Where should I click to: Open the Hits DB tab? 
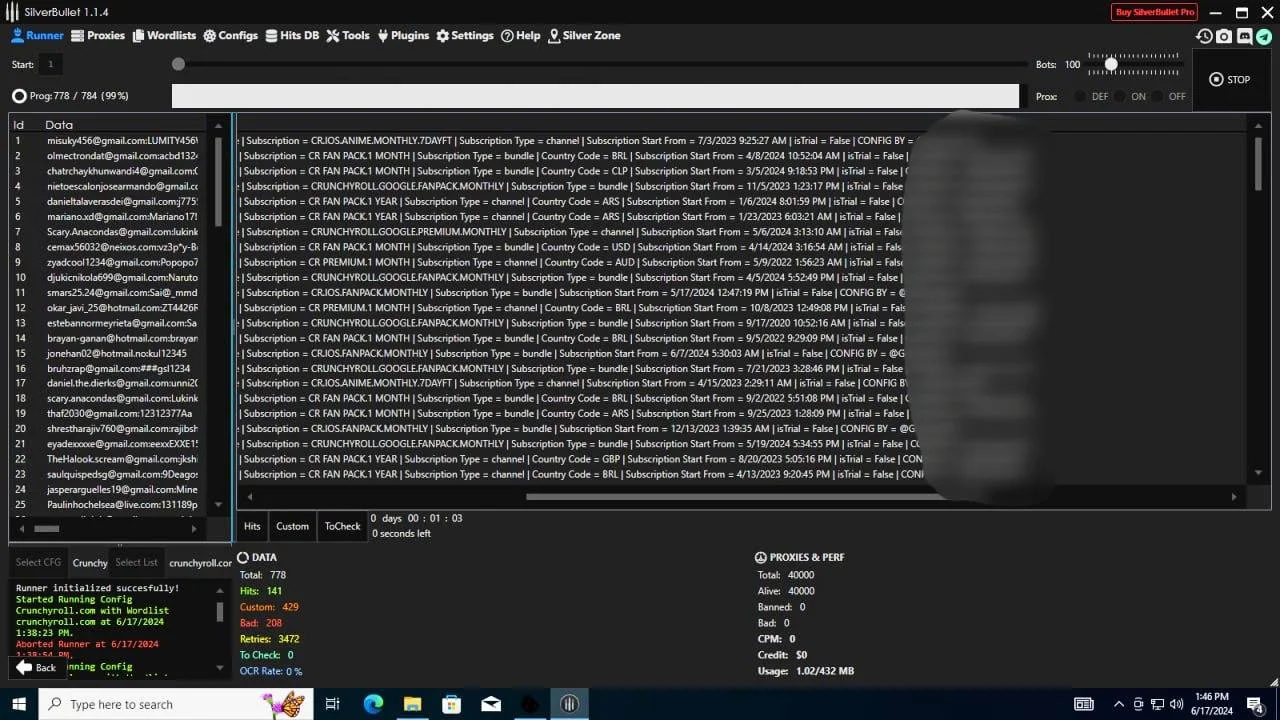click(x=292, y=35)
